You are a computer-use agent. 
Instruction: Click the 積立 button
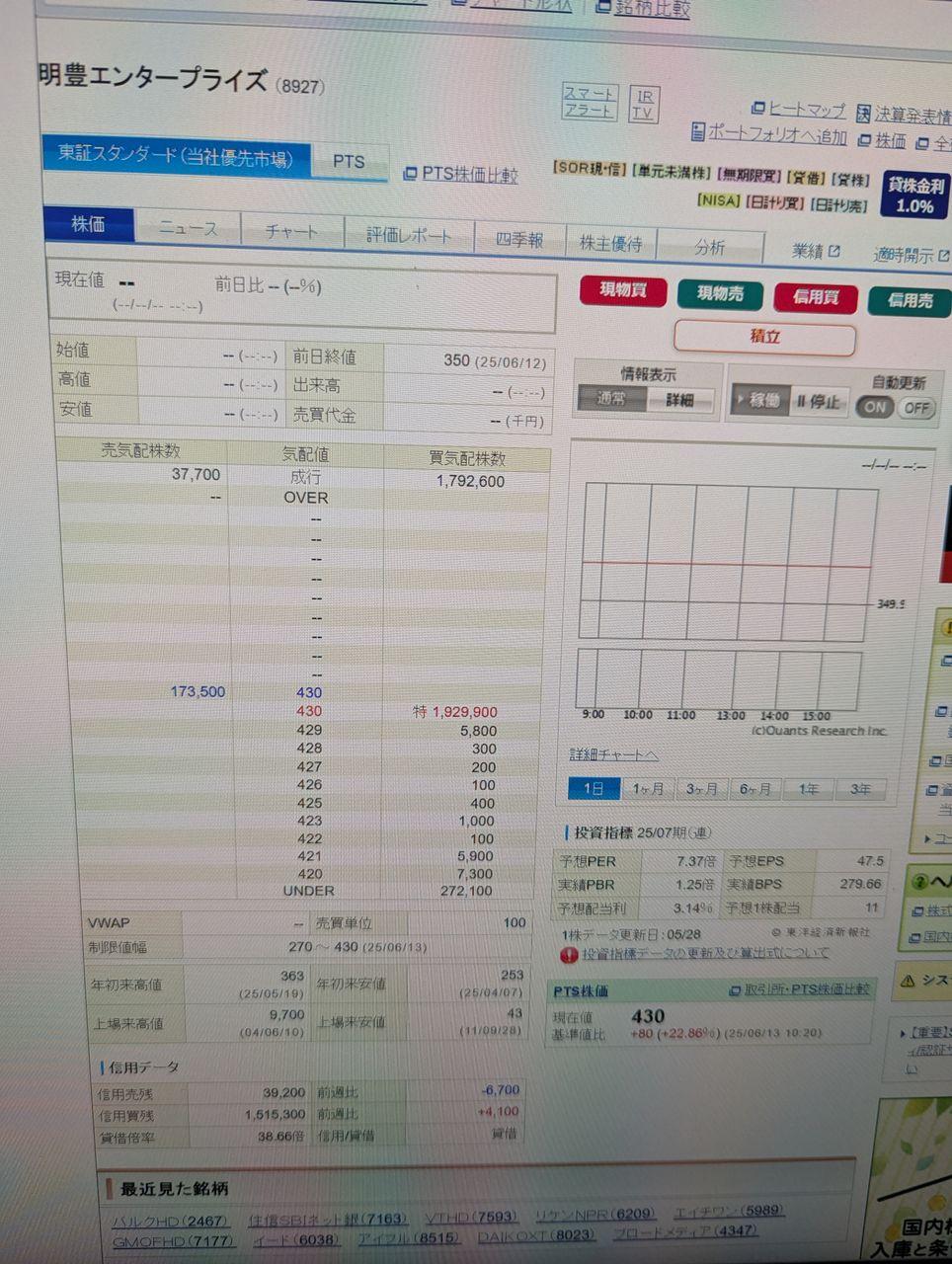point(765,337)
